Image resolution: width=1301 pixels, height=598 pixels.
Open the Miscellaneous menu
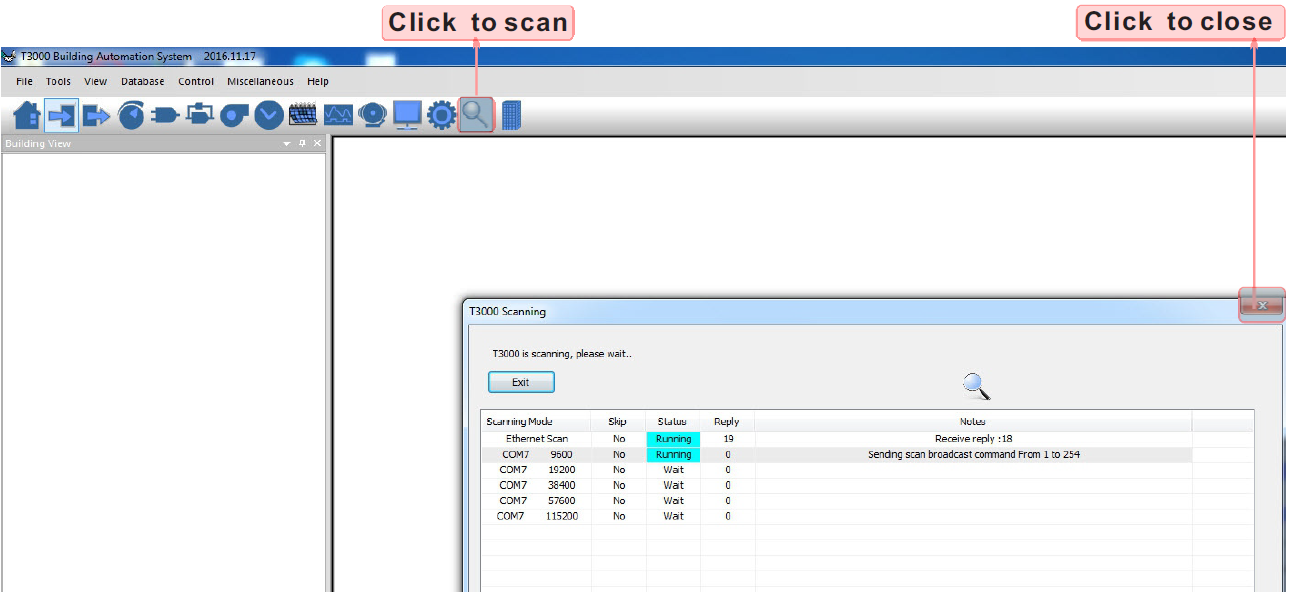[x=261, y=82]
